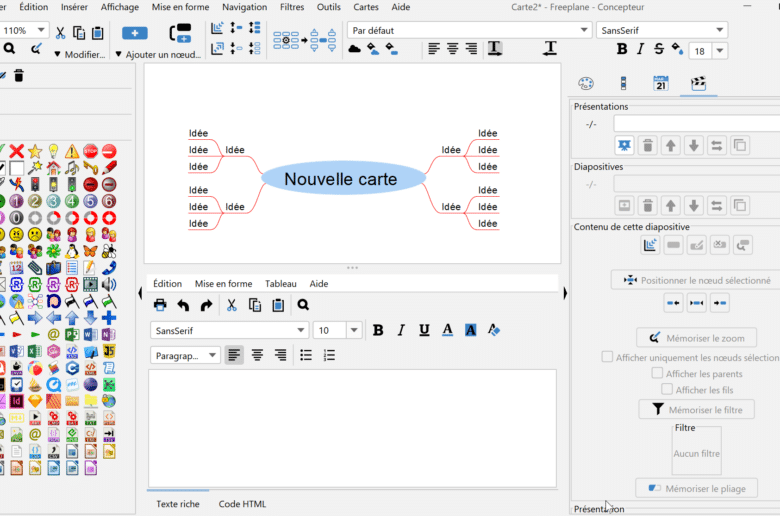Click the strikethrough icon in top toolbar

[x=658, y=49]
